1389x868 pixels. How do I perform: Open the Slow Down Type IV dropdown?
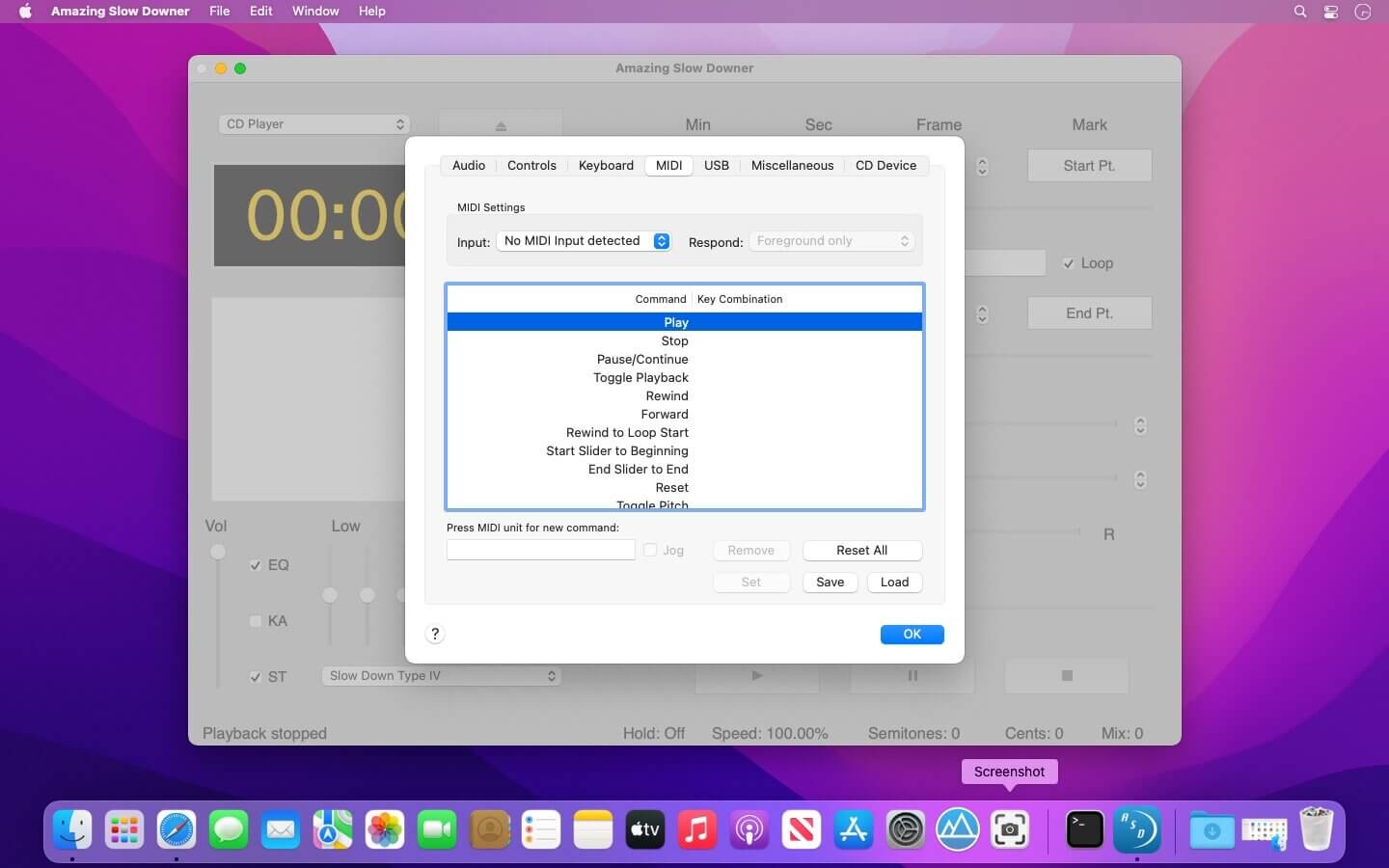coord(442,676)
